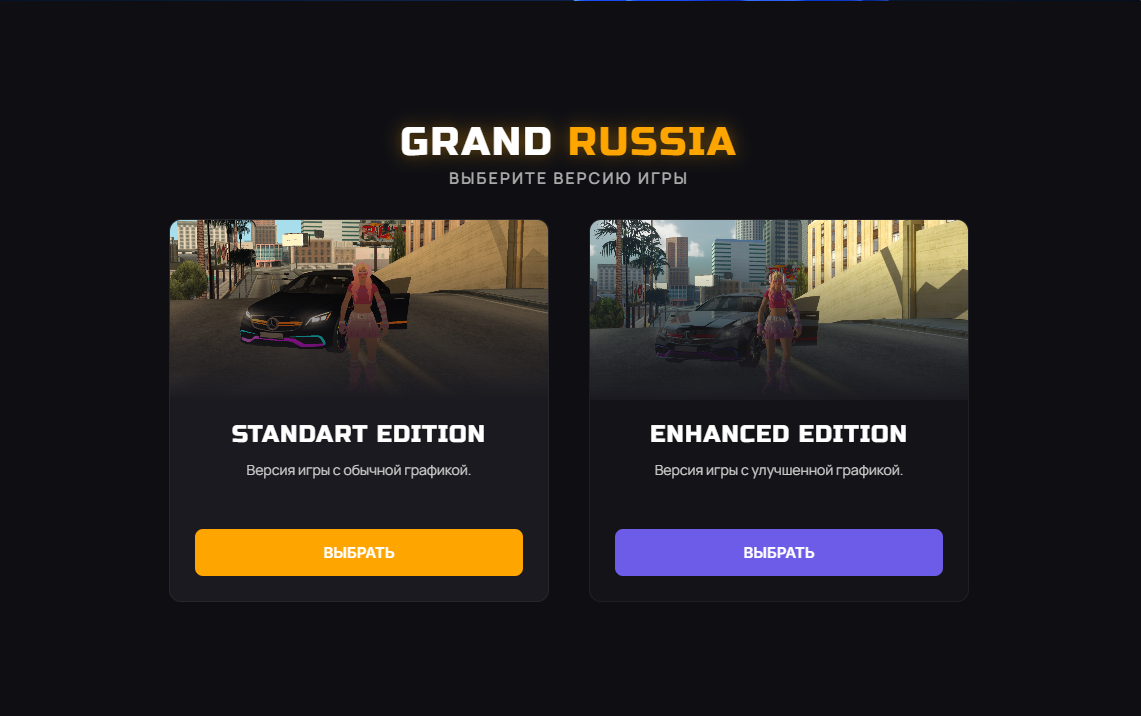Click the text 'Версия игры с обычной графикой.'
Screen dimensions: 1141x716
click(x=359, y=470)
